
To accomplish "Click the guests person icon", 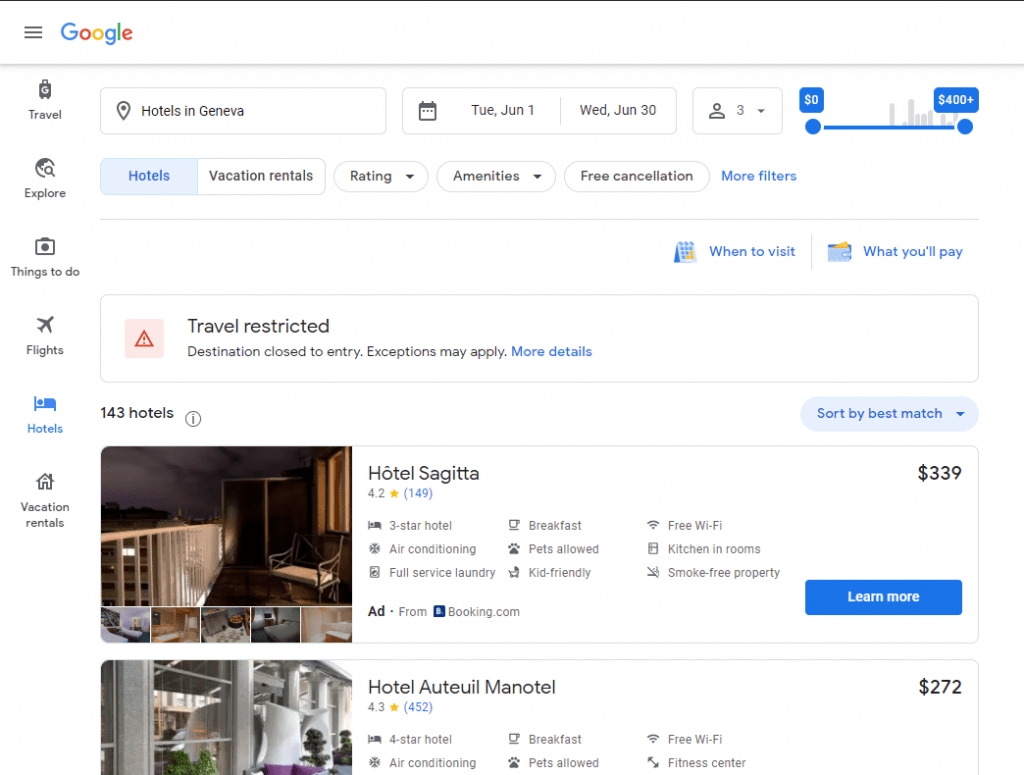I will click(717, 111).
